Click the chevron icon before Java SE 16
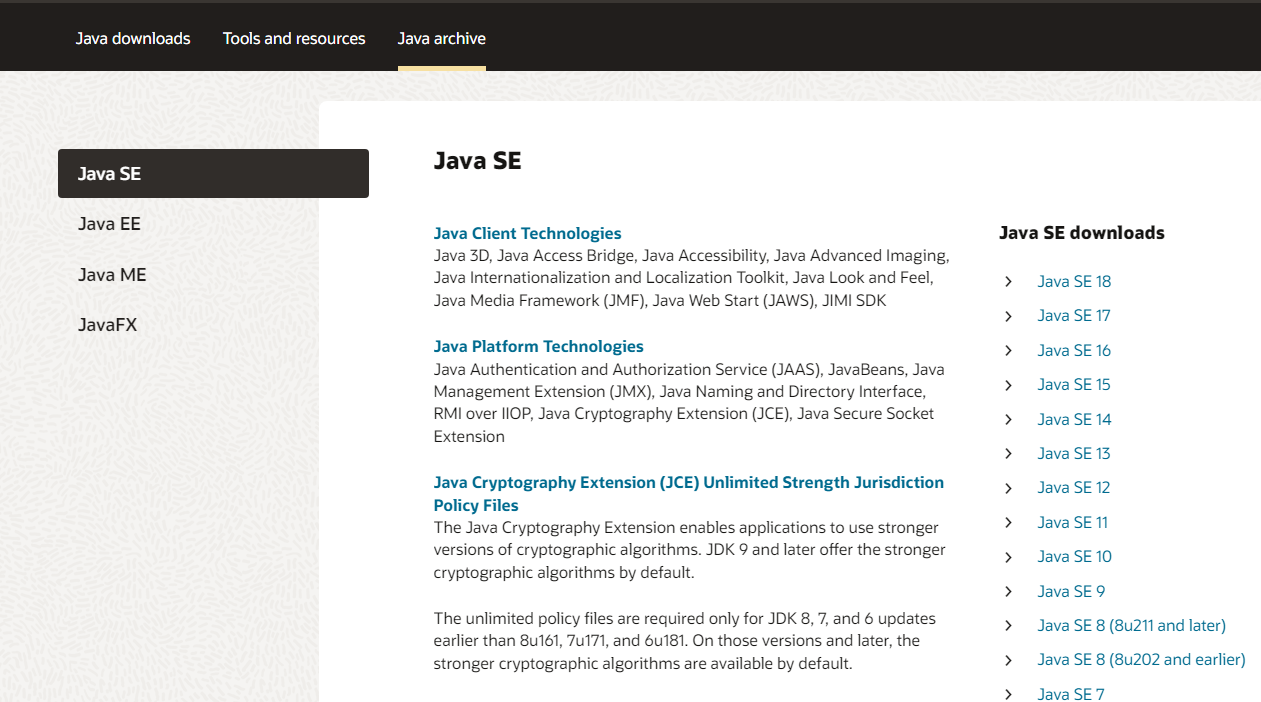1261x702 pixels. 1009,351
